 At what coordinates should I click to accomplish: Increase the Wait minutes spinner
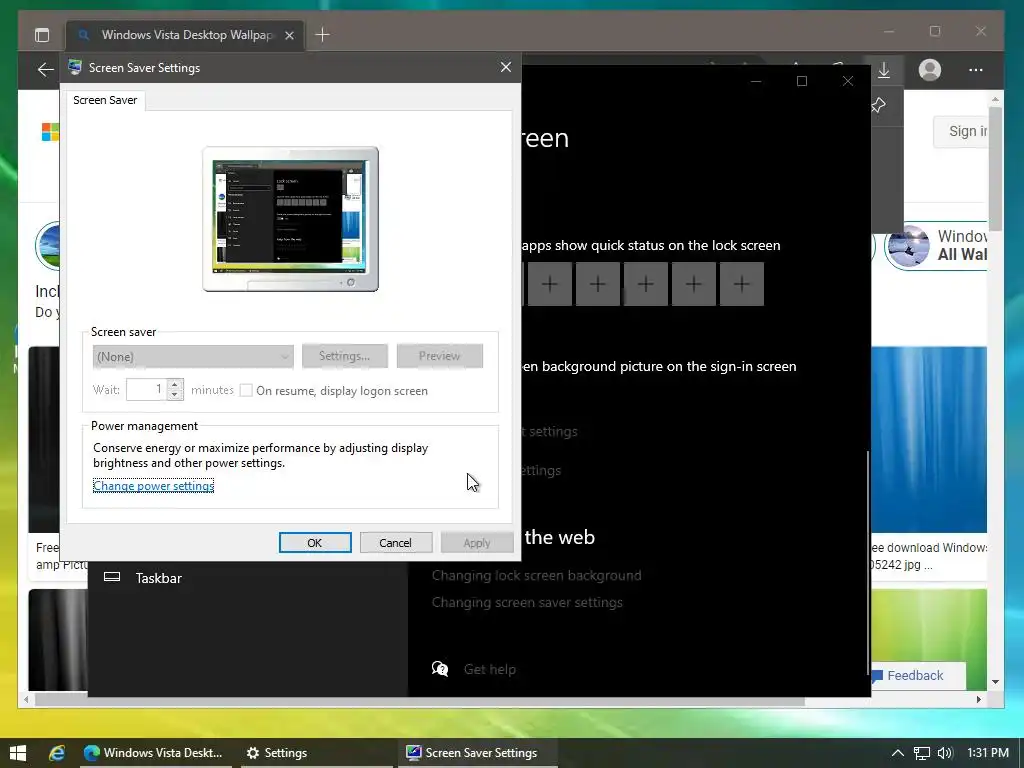click(175, 385)
